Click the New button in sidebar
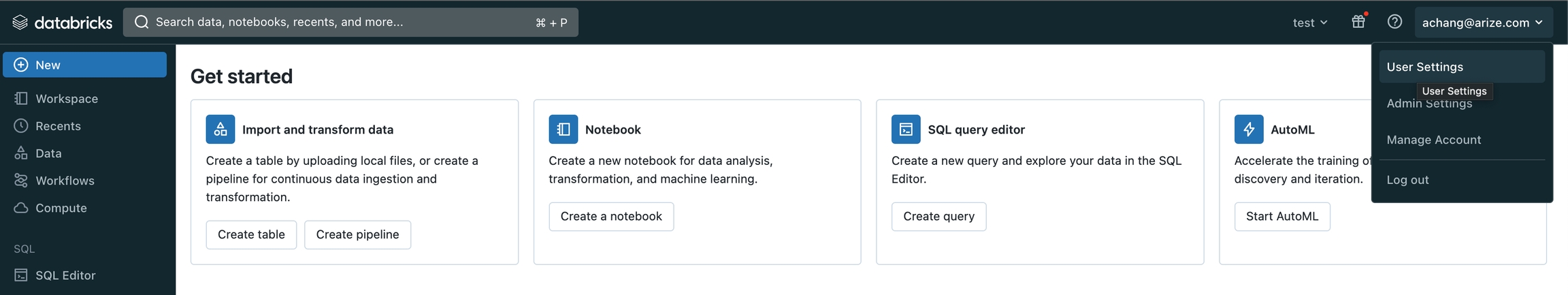 (84, 65)
